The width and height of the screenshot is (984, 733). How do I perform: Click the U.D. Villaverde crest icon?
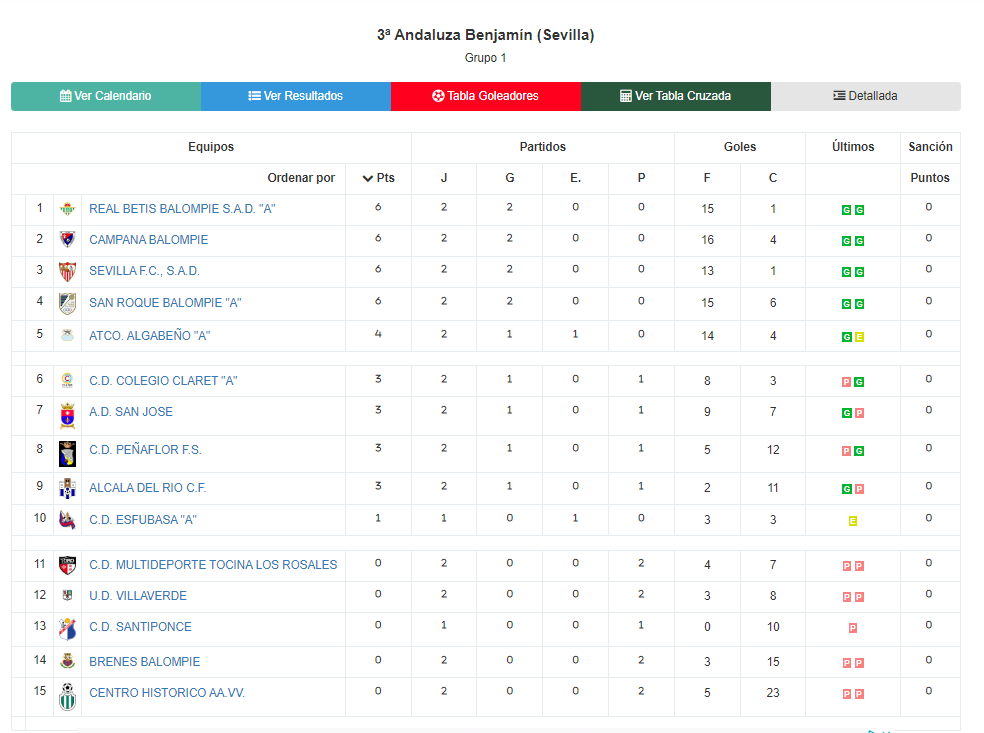tap(67, 595)
